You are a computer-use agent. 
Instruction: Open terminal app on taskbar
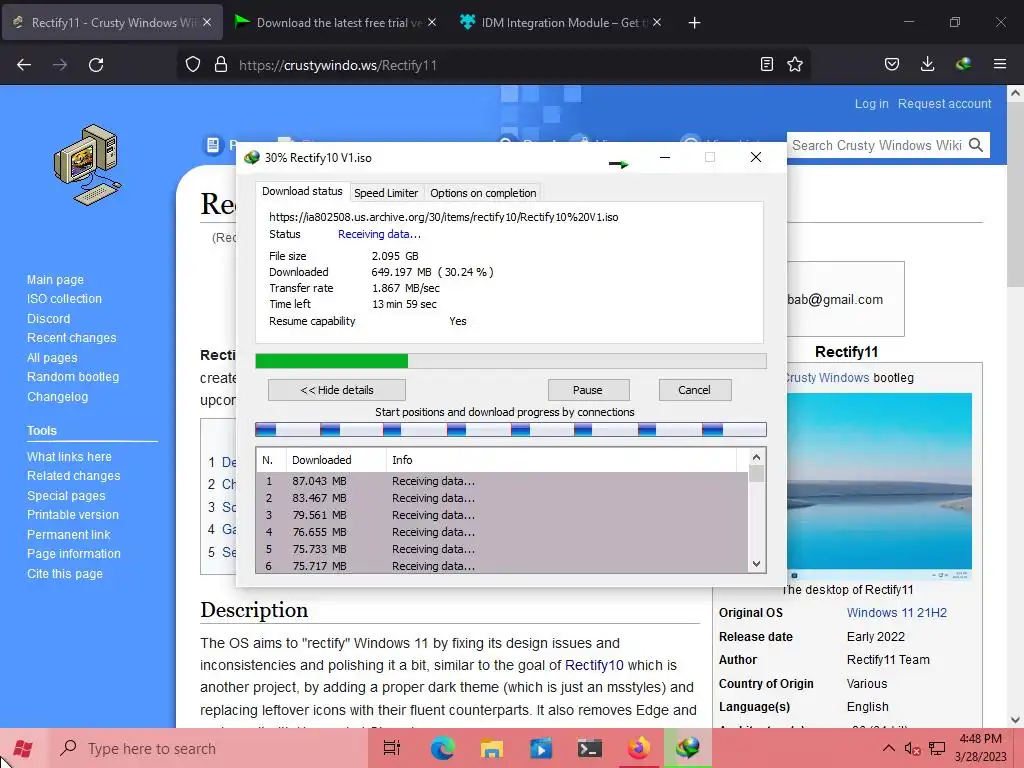click(590, 748)
